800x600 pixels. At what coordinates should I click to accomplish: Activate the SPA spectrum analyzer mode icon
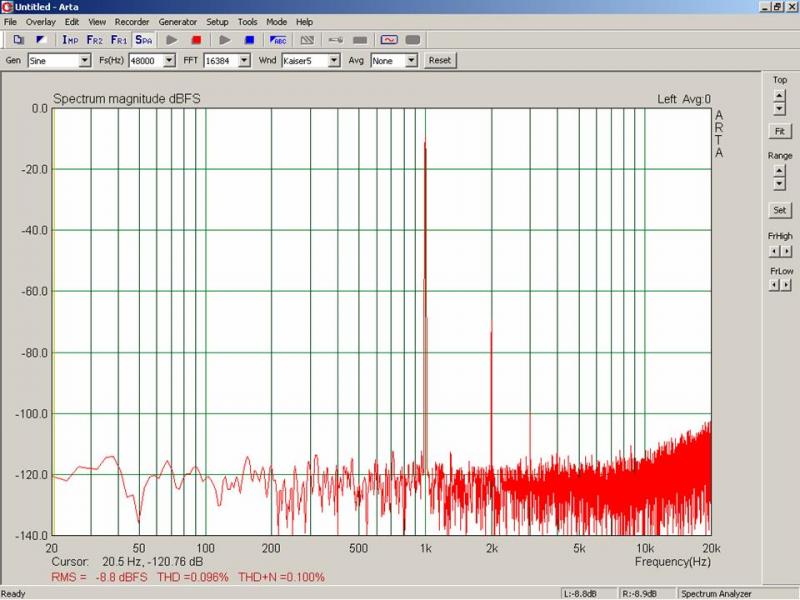click(144, 40)
